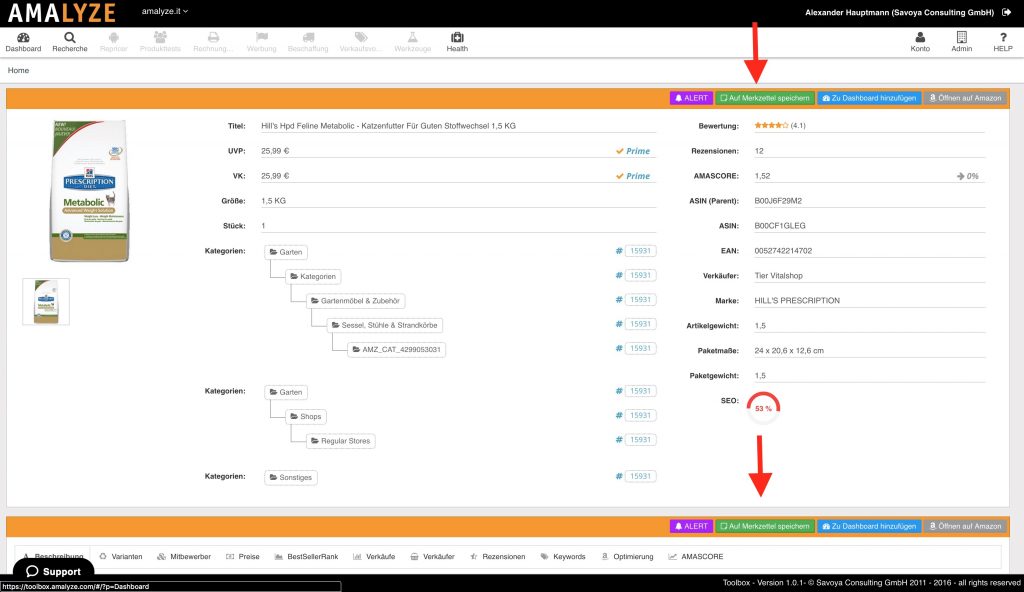Click the ASIN value B00CF1GLEG
The width and height of the screenshot is (1024, 592).
(x=780, y=226)
